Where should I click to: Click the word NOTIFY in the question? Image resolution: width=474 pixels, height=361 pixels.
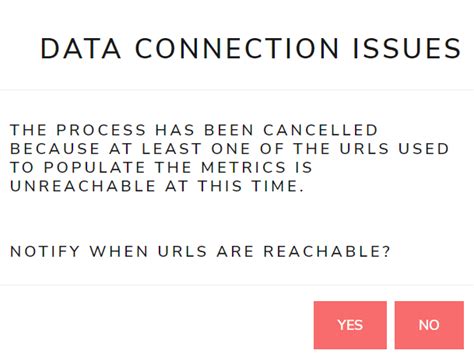45,251
